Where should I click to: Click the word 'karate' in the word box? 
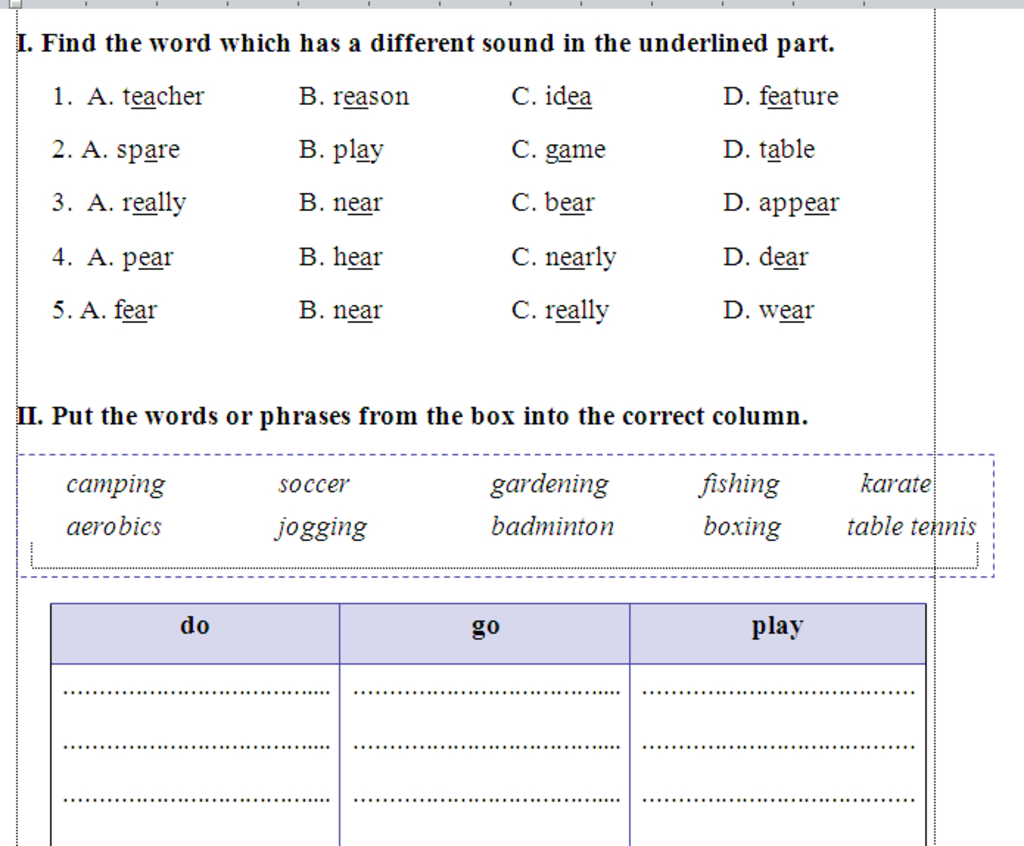point(895,484)
